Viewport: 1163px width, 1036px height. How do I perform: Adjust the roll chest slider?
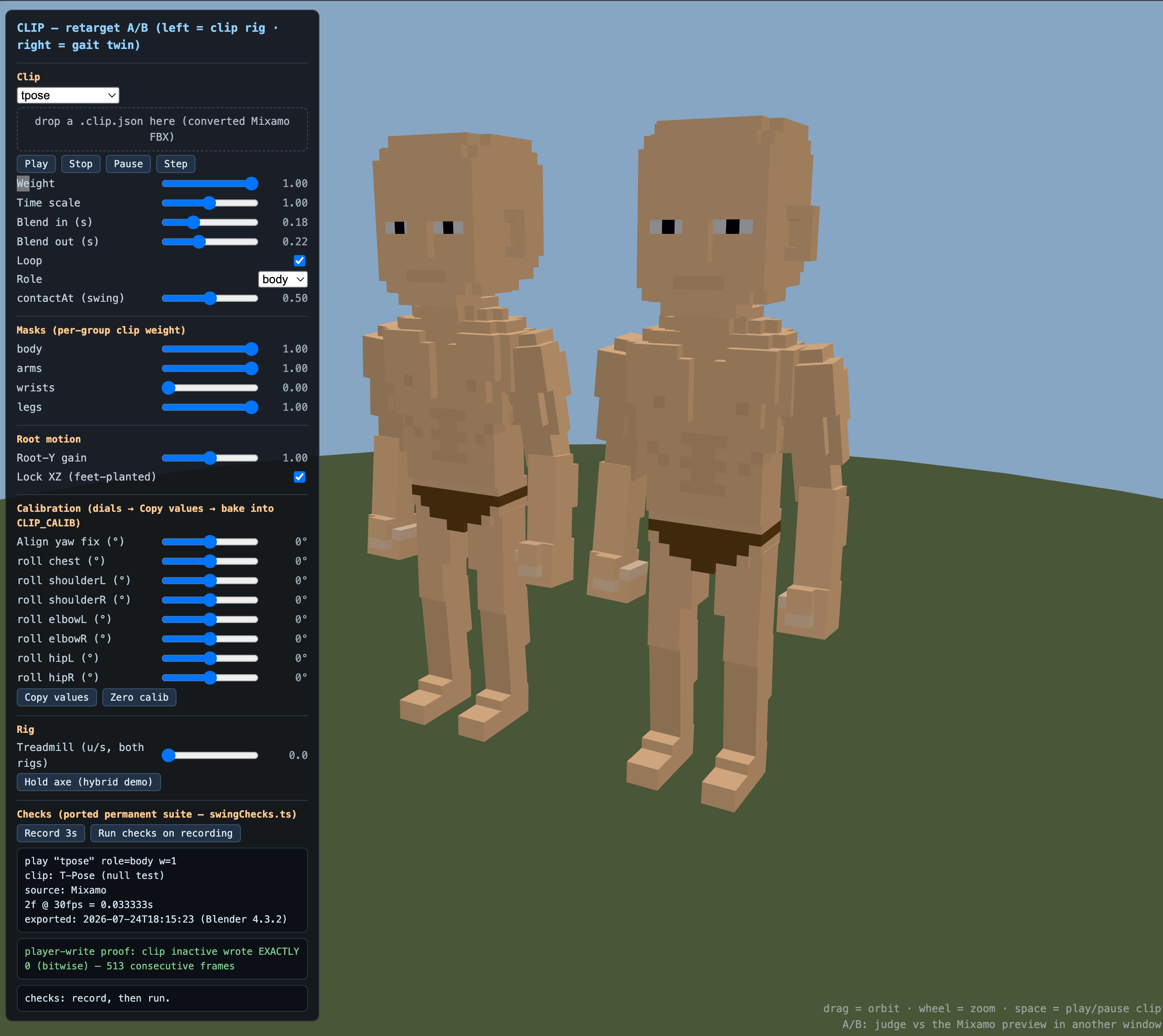[210, 561]
